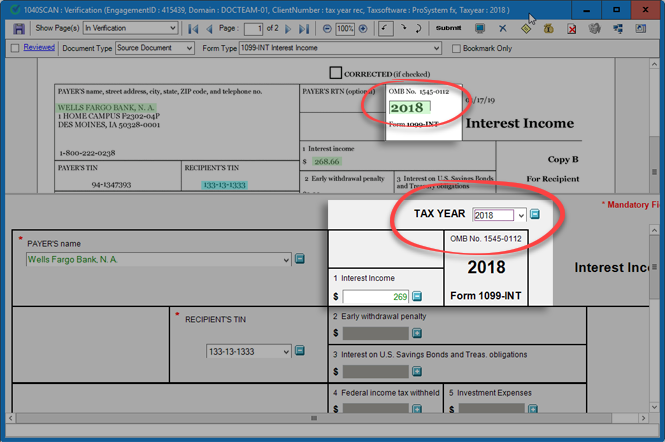Click icon next to Early withdrawal penalty field
Image resolution: width=665 pixels, height=442 pixels.
pos(417,333)
